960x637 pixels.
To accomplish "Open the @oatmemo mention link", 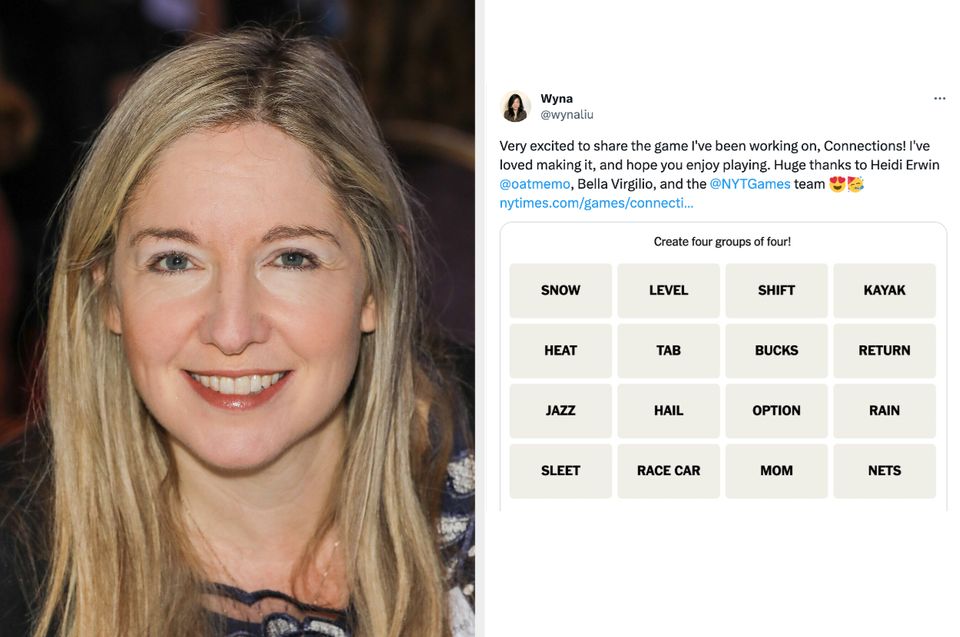I will pyautogui.click(x=534, y=184).
